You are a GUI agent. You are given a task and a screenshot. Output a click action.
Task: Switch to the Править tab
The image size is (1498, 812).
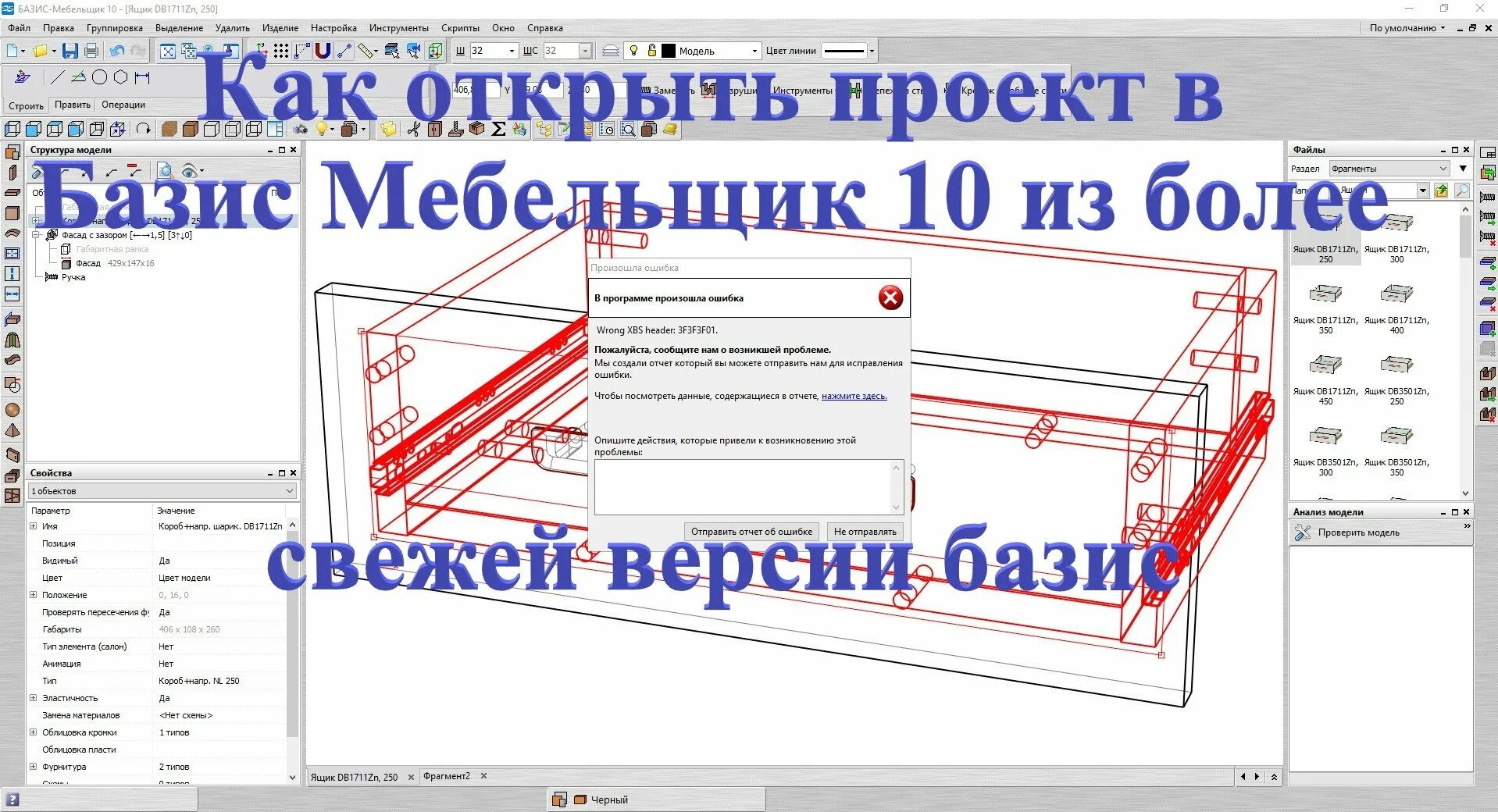[73, 105]
